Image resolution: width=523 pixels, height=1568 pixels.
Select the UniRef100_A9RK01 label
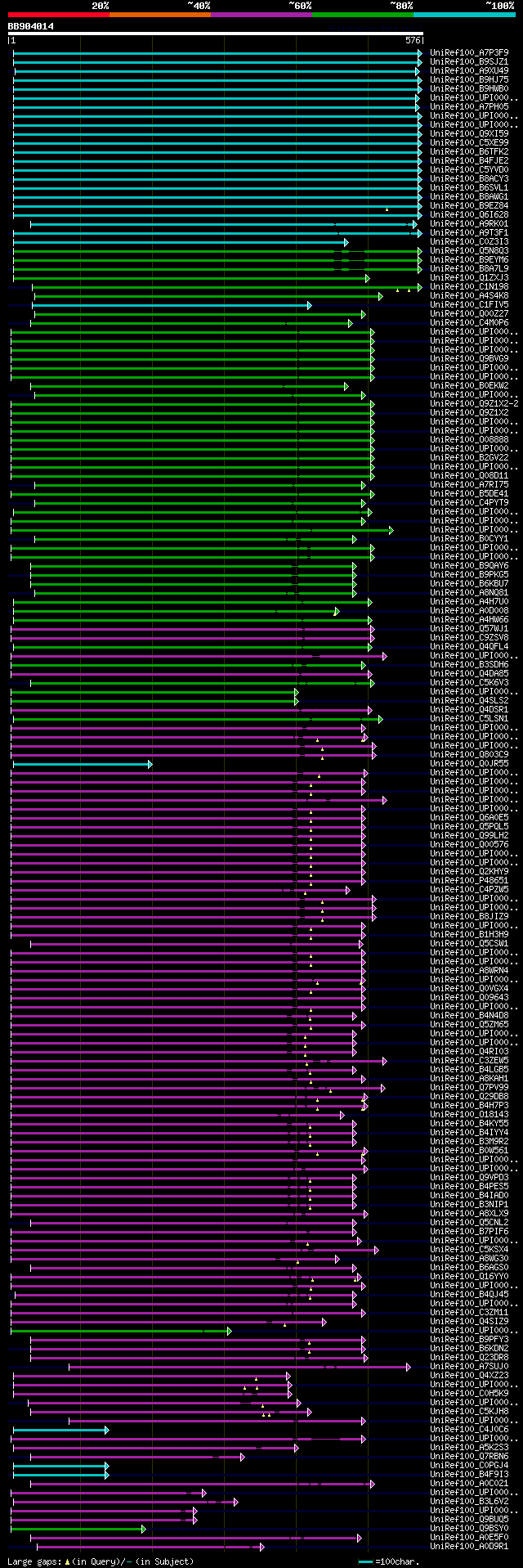[469, 223]
